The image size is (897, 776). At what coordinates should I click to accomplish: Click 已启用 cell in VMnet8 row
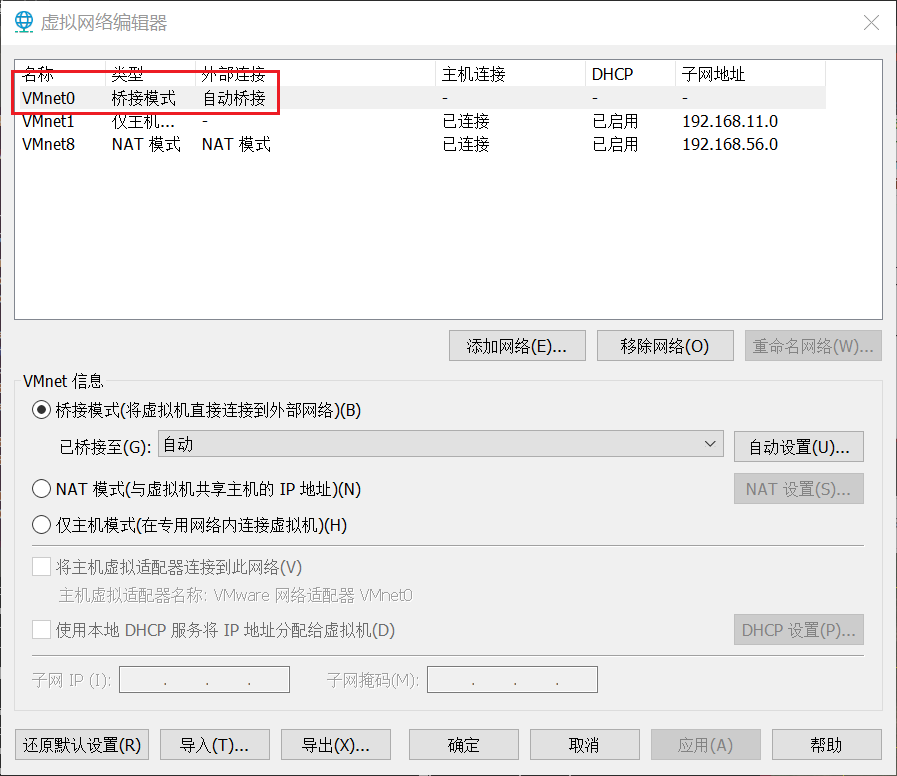coord(616,144)
